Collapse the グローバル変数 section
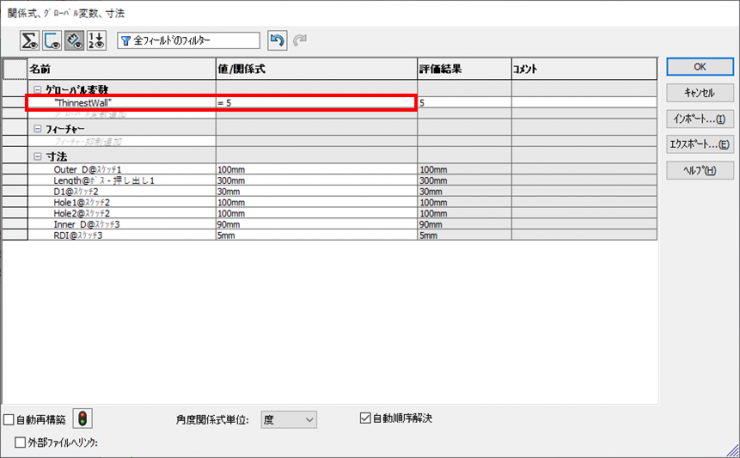740x458 pixels. tap(36, 89)
